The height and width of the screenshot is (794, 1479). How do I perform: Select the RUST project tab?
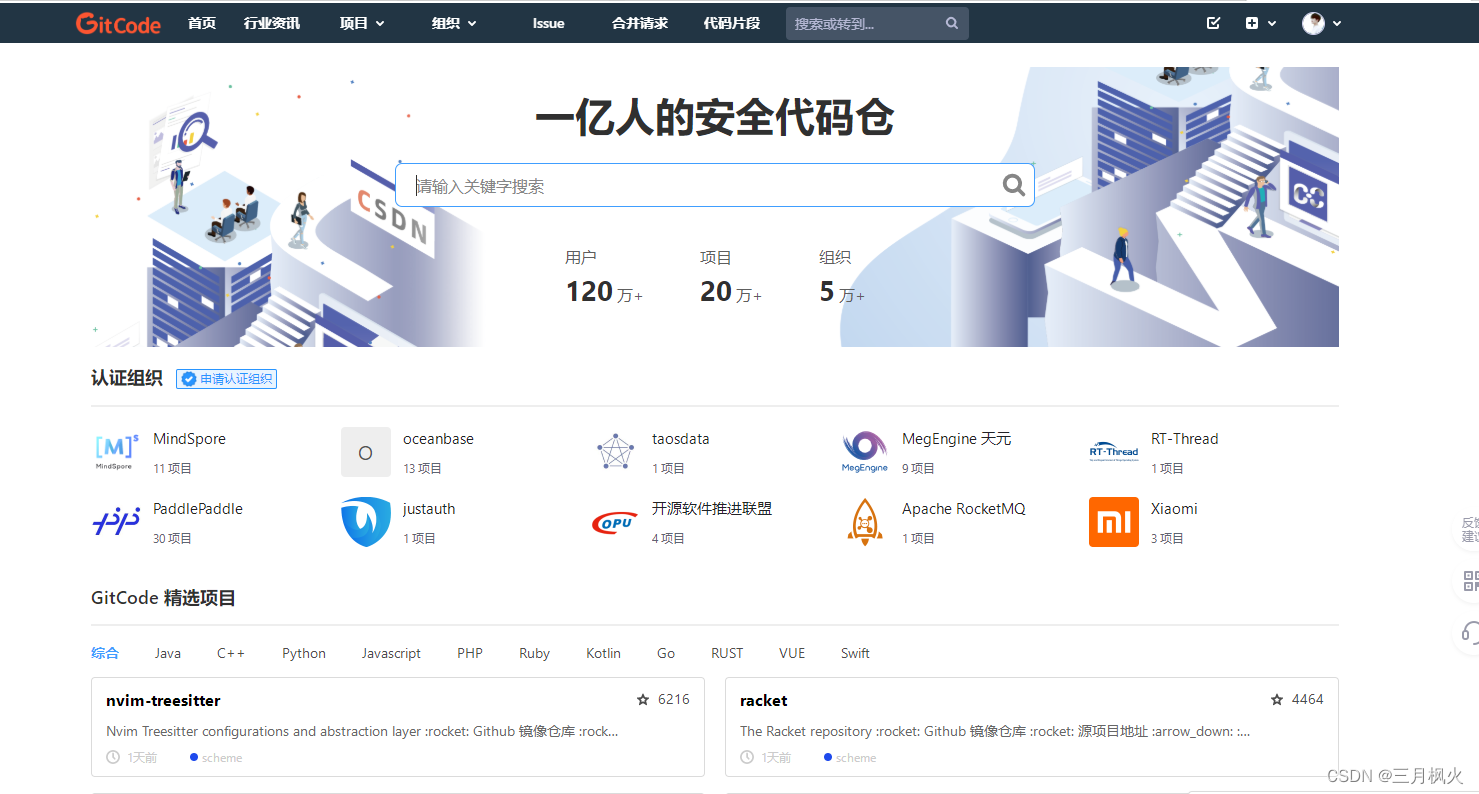(x=727, y=653)
